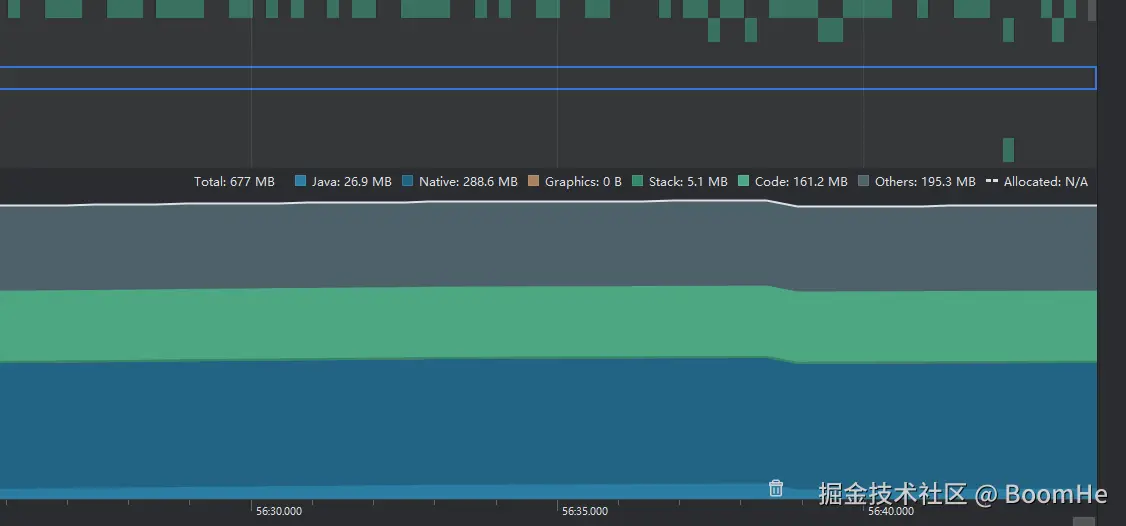Click the lone green block below the outlined row

pyautogui.click(x=1008, y=149)
